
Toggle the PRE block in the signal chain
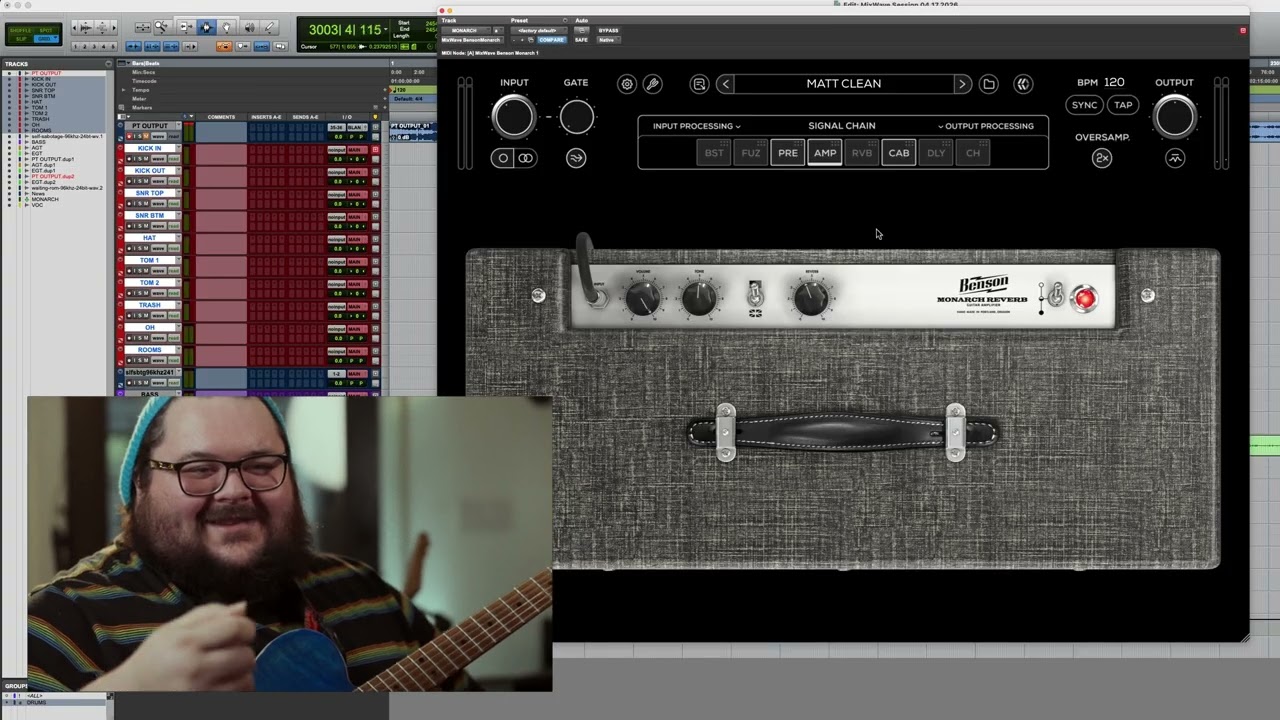pos(788,153)
